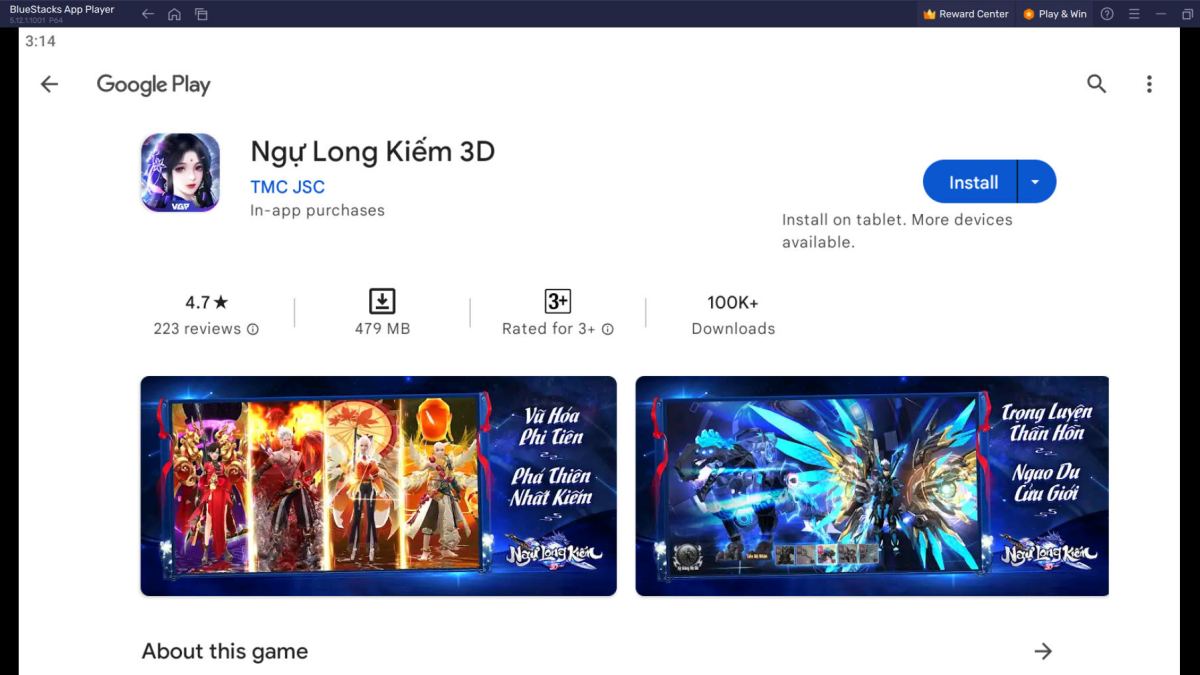Open TMC JSC developer page

pos(287,187)
